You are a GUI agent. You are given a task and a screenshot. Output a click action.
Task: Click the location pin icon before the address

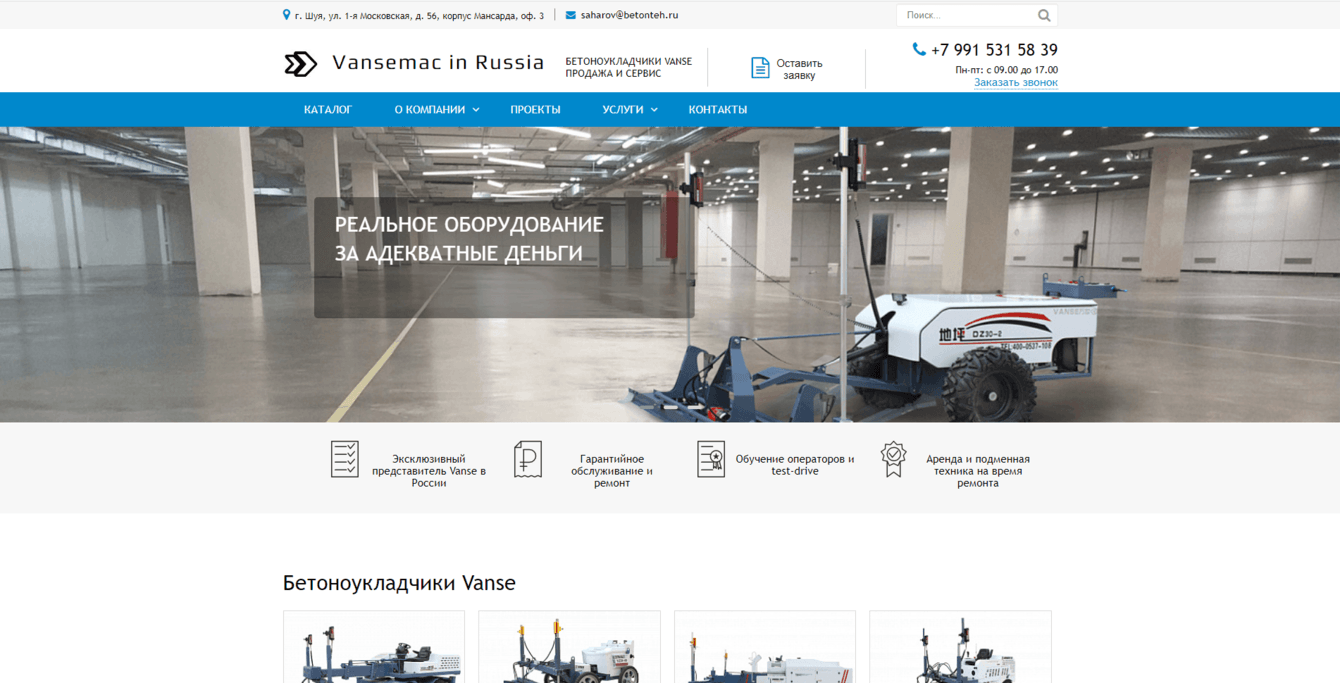283,15
